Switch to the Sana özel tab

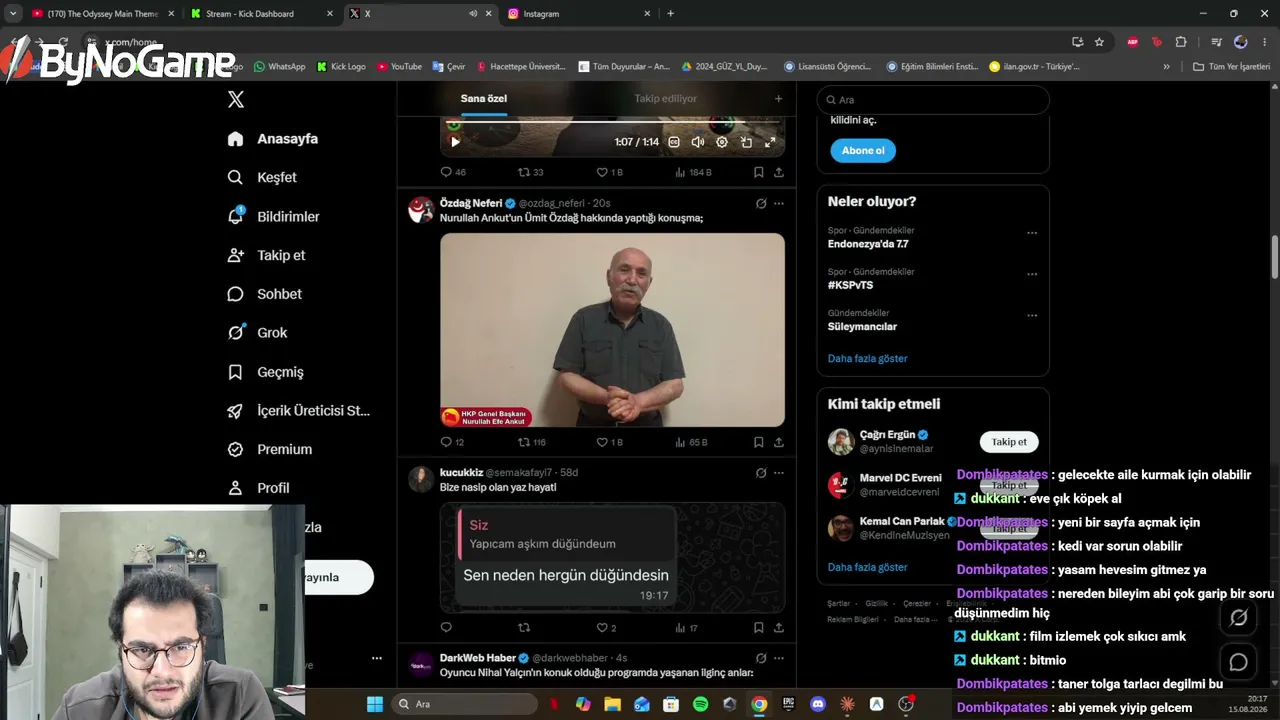[484, 99]
